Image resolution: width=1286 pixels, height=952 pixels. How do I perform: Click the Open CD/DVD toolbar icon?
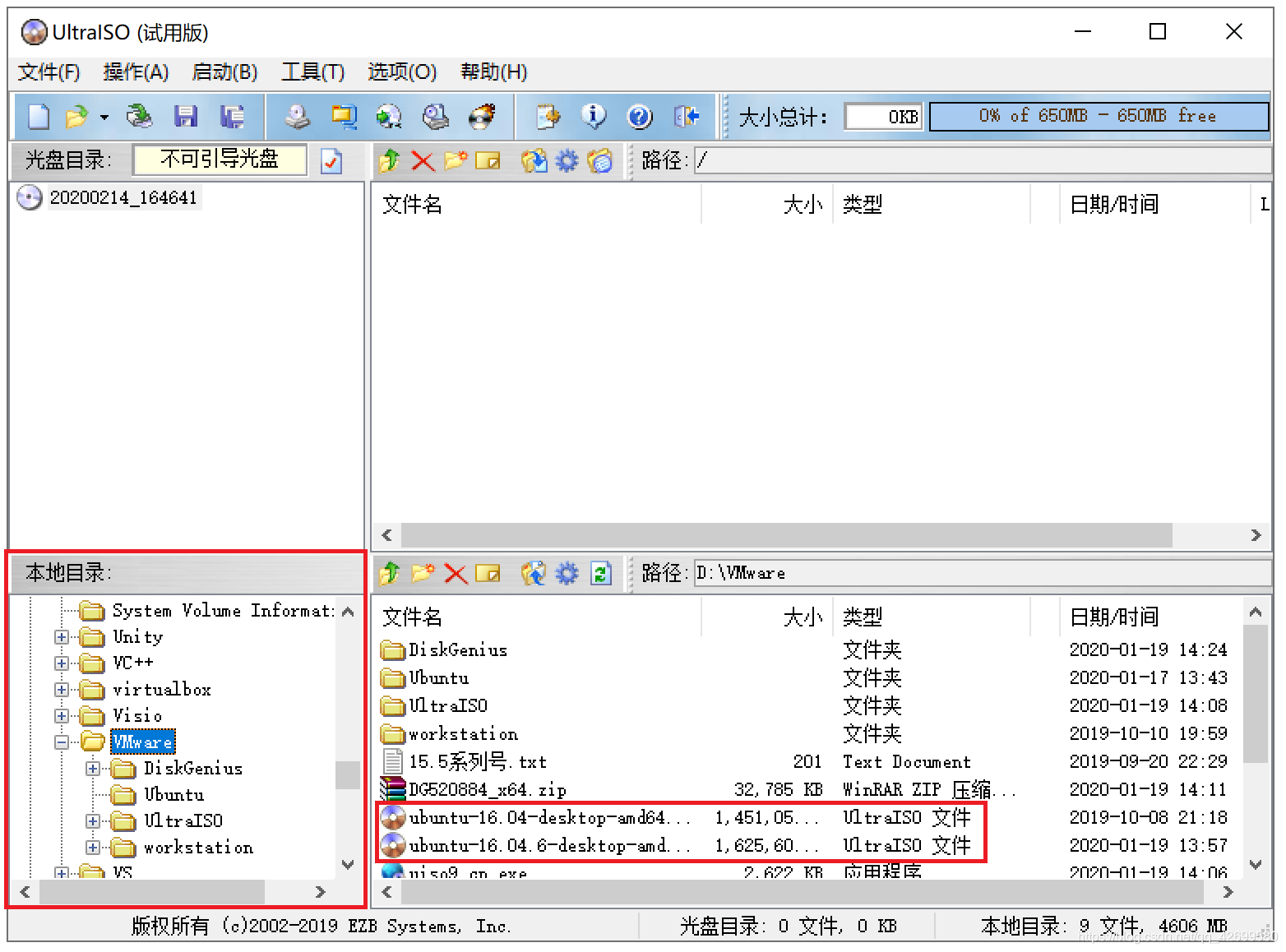pyautogui.click(x=139, y=117)
